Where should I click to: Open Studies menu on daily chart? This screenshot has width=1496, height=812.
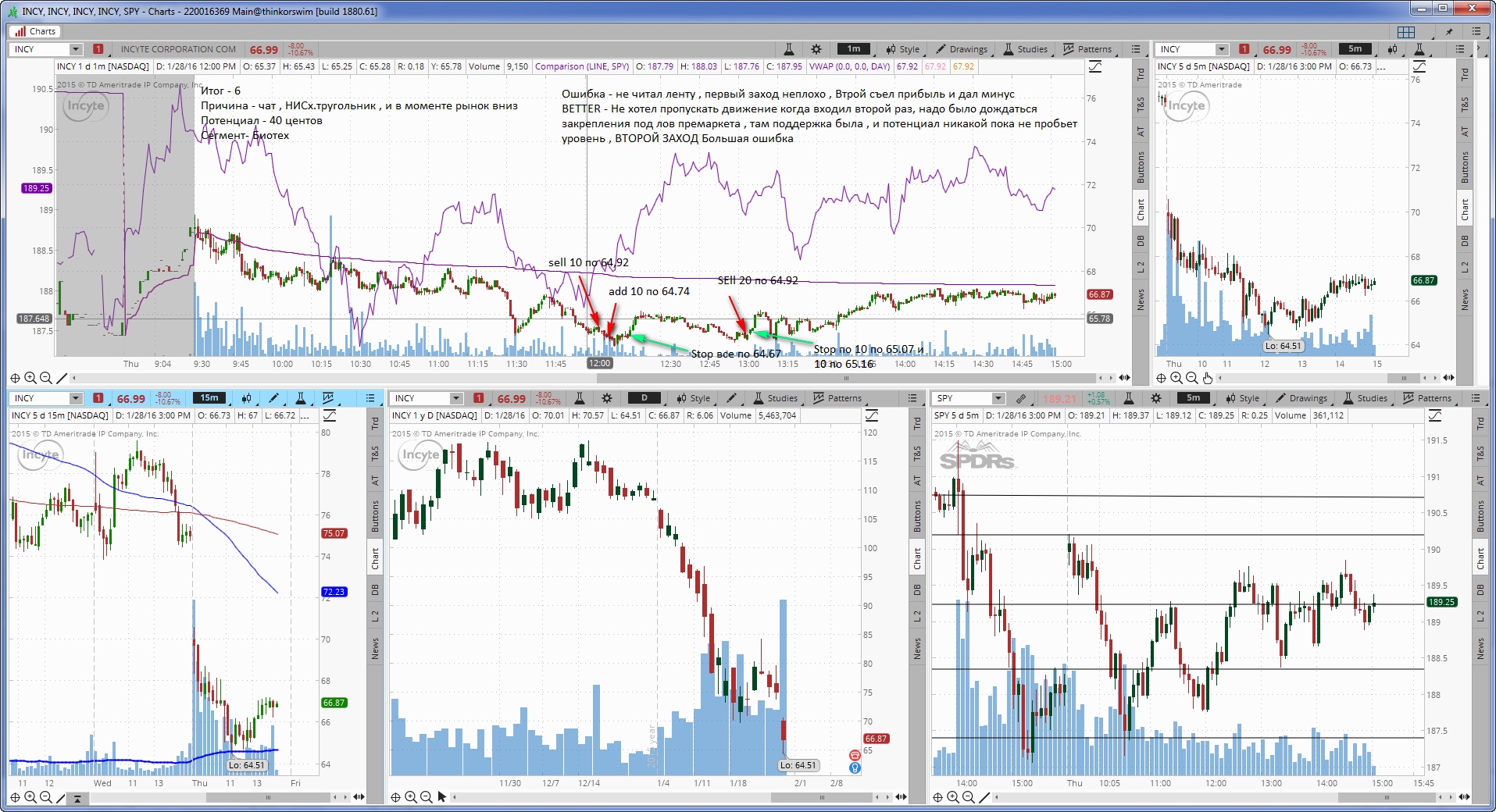(x=776, y=398)
